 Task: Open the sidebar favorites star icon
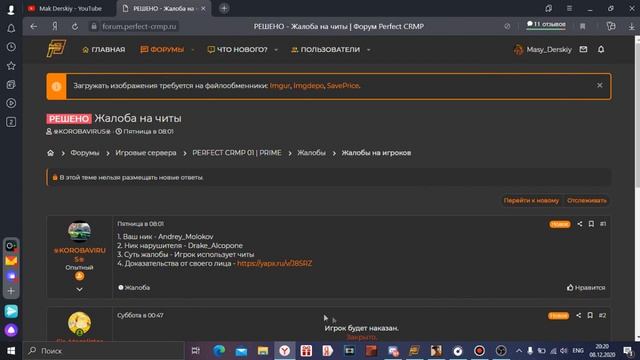11,66
